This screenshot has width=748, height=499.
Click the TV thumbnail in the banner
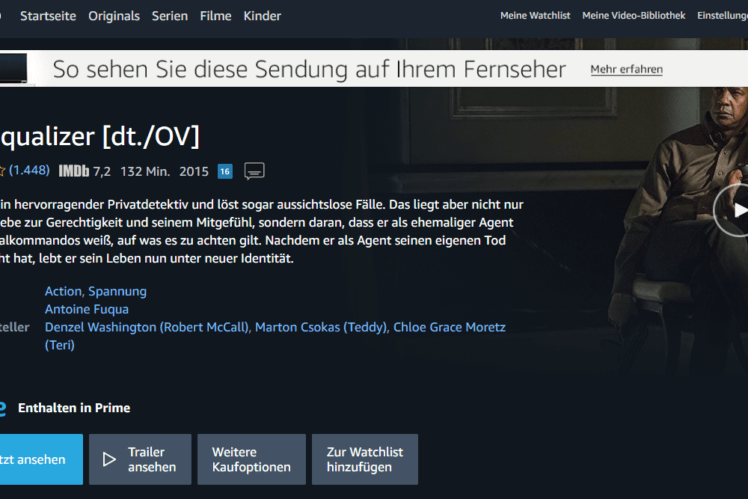coord(13,68)
